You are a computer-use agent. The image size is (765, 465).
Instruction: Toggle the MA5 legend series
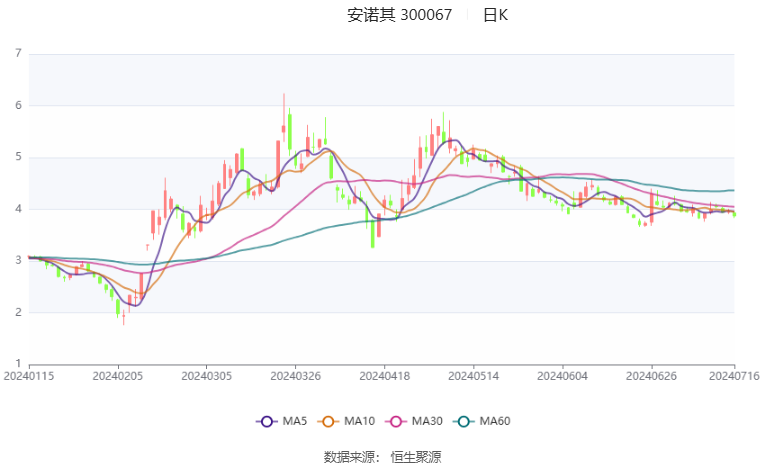pyautogui.click(x=282, y=421)
